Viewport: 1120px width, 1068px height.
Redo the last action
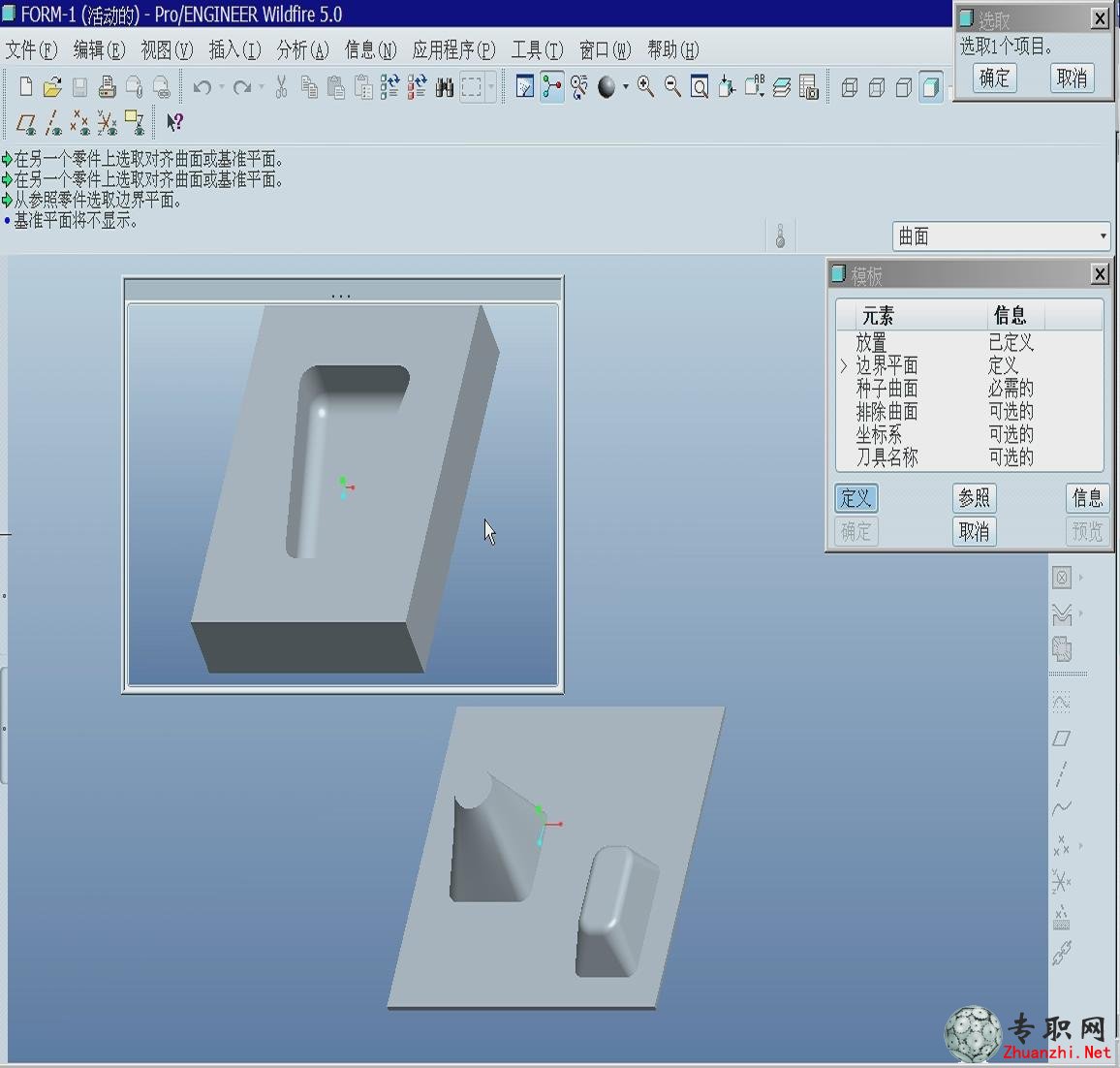coord(243,87)
